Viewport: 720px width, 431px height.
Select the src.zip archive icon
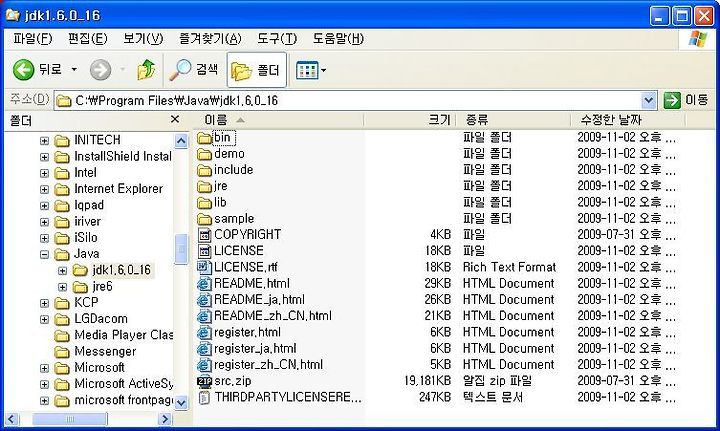204,381
